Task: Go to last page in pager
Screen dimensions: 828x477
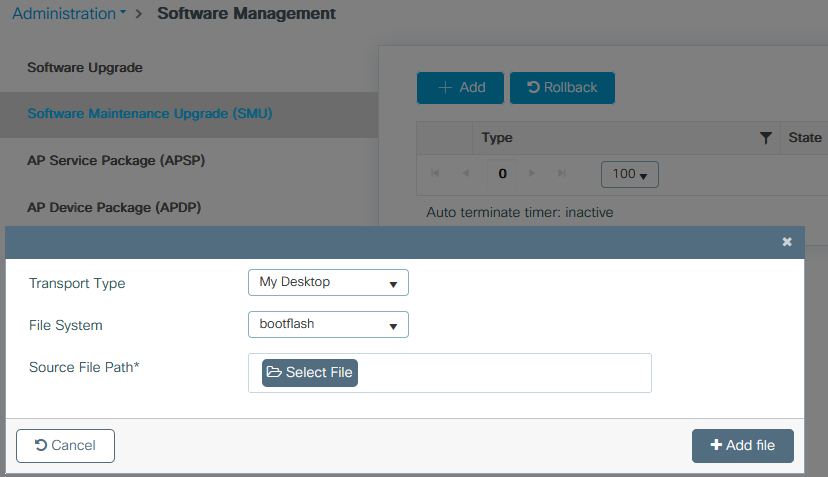Action: (562, 173)
